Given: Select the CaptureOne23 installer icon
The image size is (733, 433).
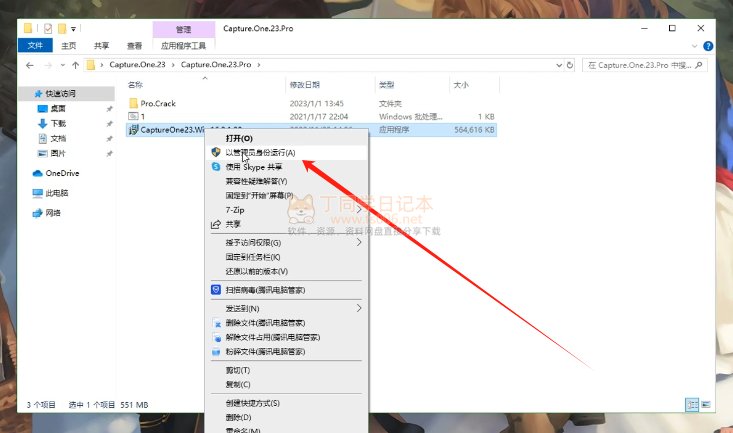Looking at the screenshot, I should coord(133,130).
